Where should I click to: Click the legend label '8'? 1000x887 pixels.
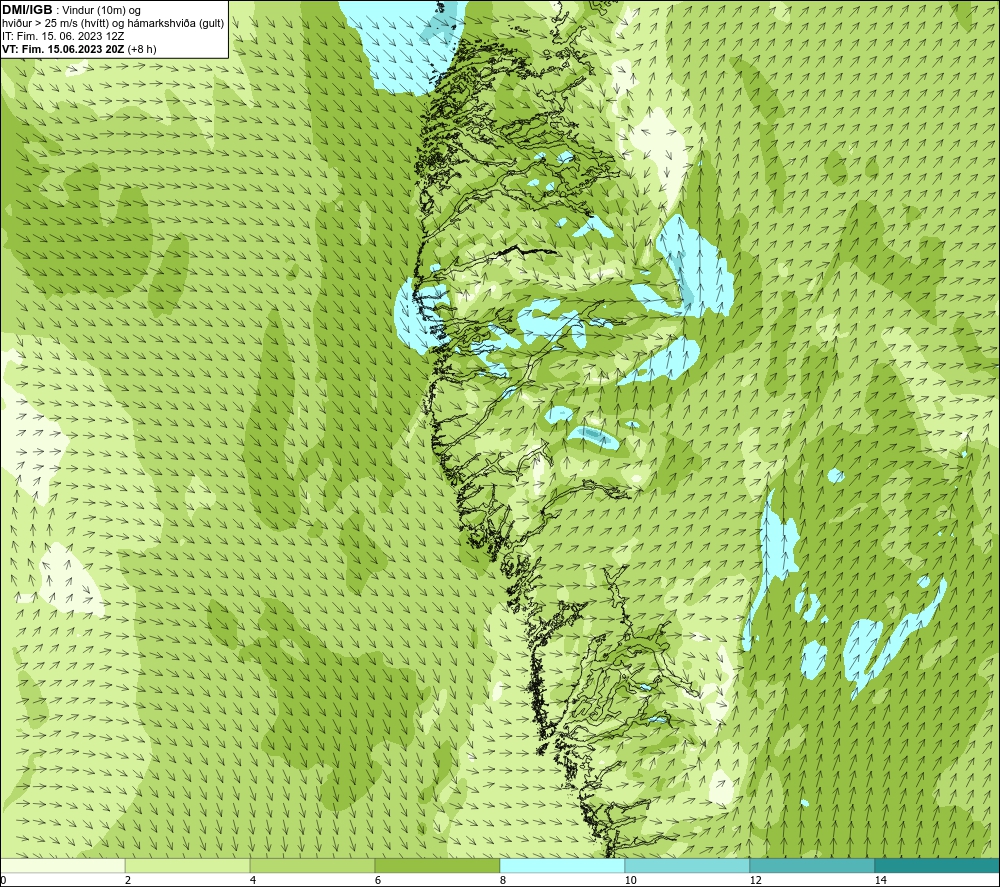pyautogui.click(x=503, y=880)
